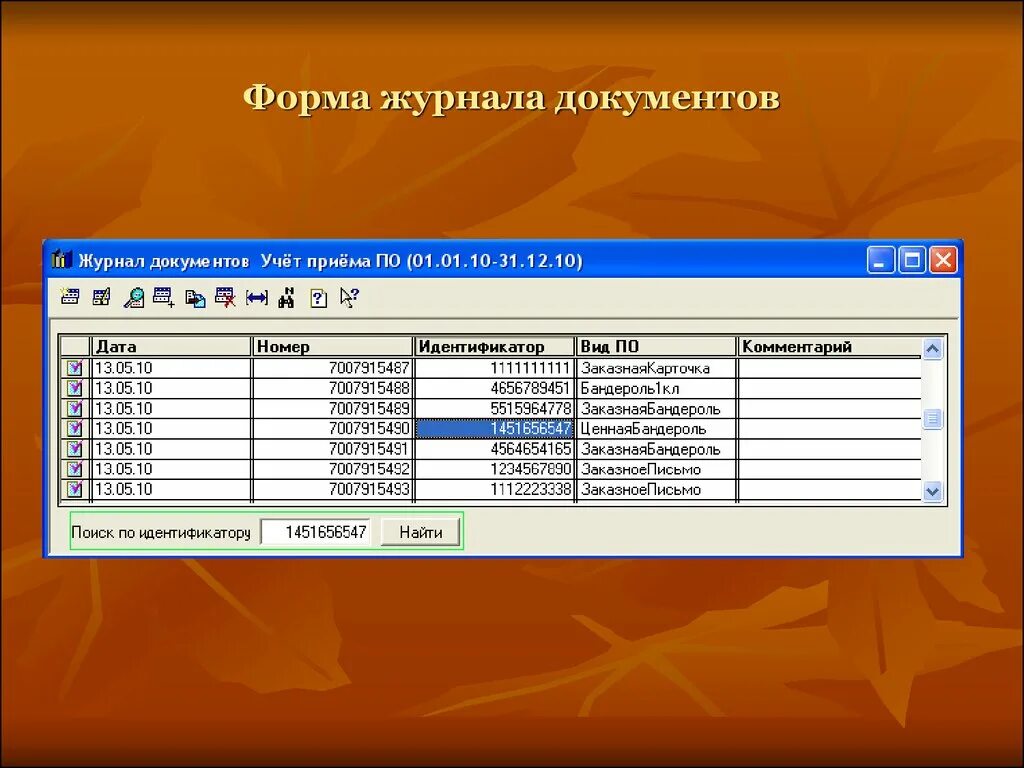Click the vertical scrollbar thumb
This screenshot has width=1024, height=768.
point(933,419)
